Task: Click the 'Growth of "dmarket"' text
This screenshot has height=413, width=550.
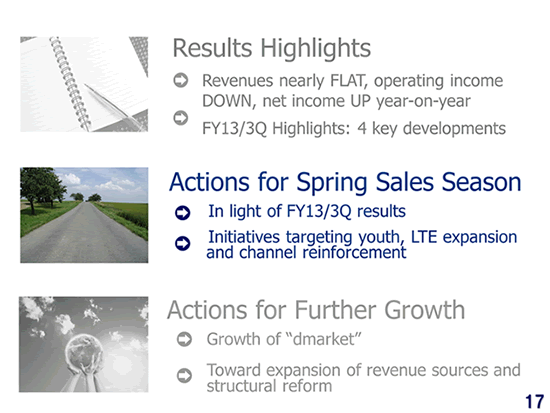Action: (x=284, y=339)
